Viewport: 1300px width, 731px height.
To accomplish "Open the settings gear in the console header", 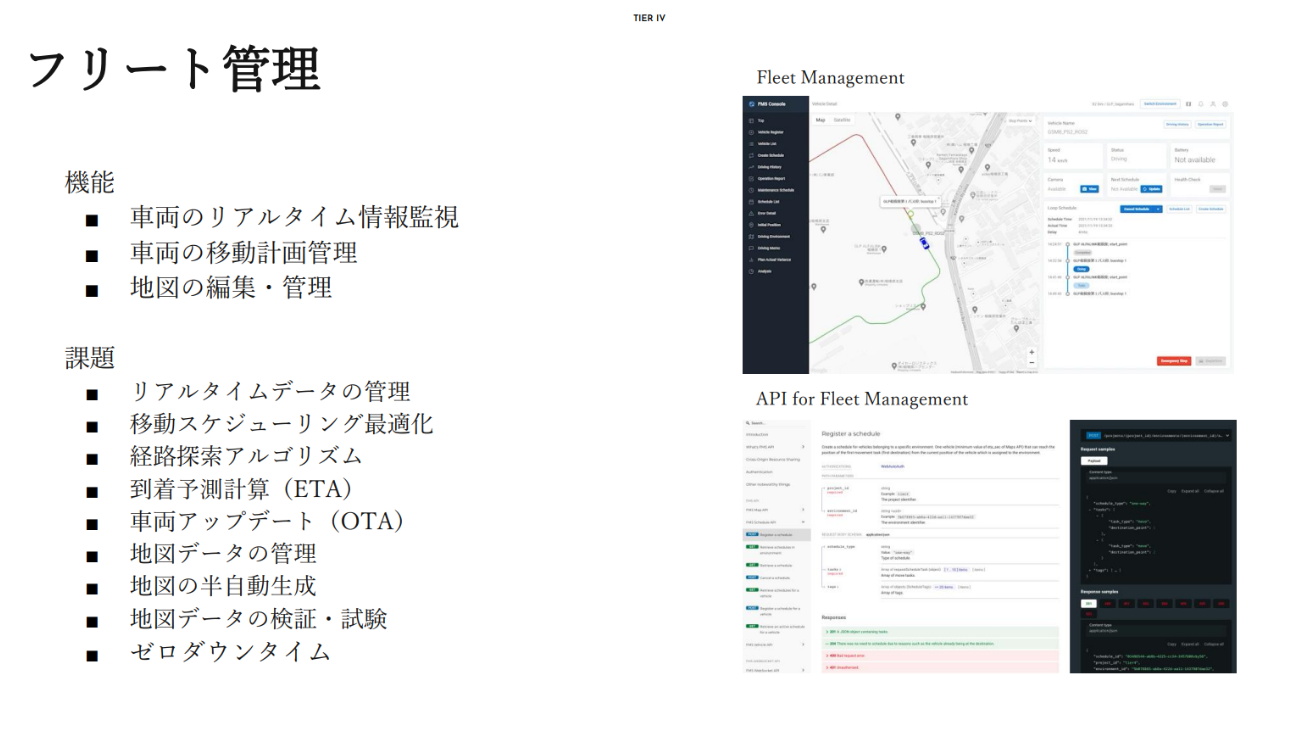I will click(1225, 104).
